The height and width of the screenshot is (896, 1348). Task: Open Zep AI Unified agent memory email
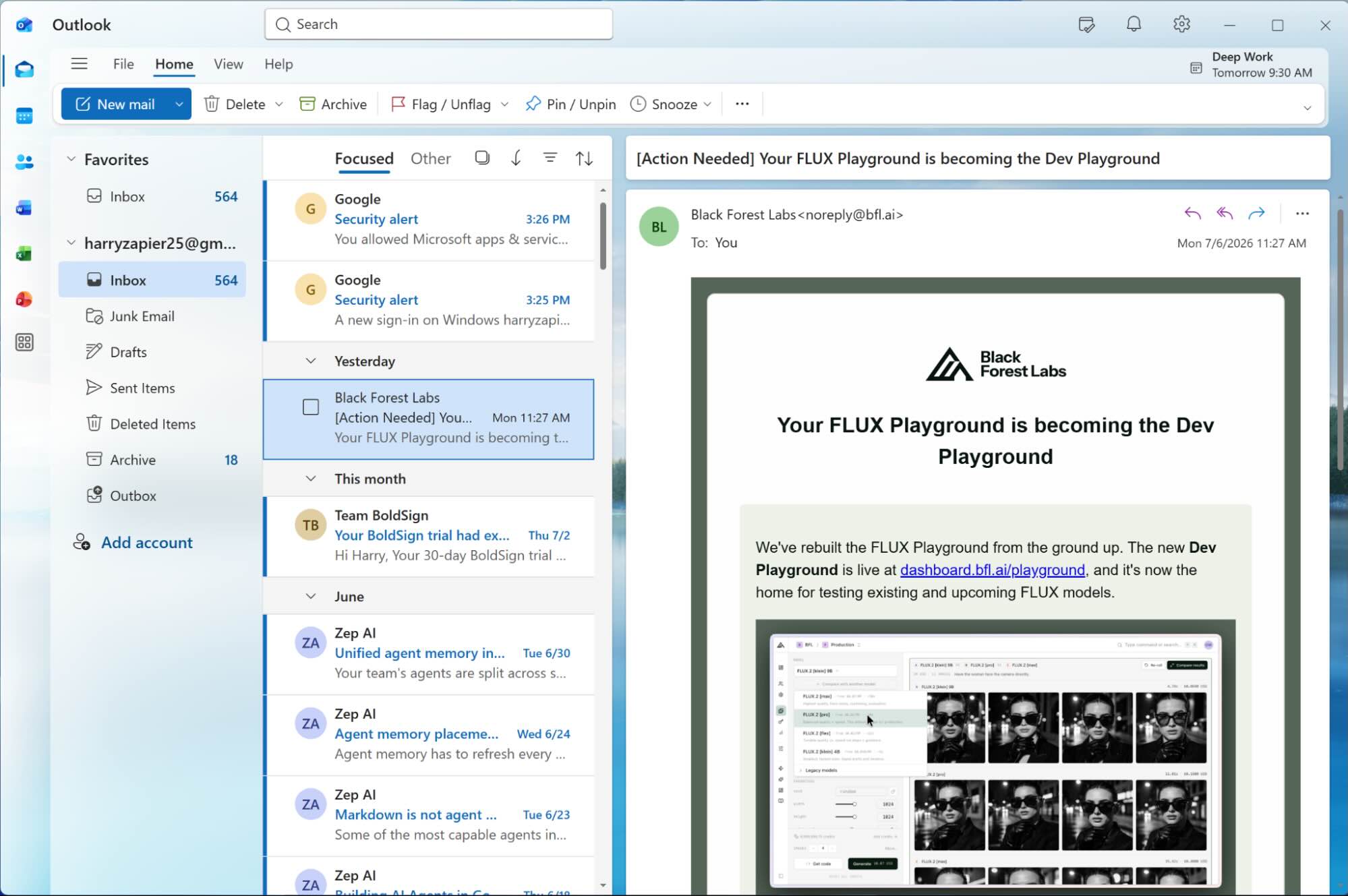[x=430, y=654]
